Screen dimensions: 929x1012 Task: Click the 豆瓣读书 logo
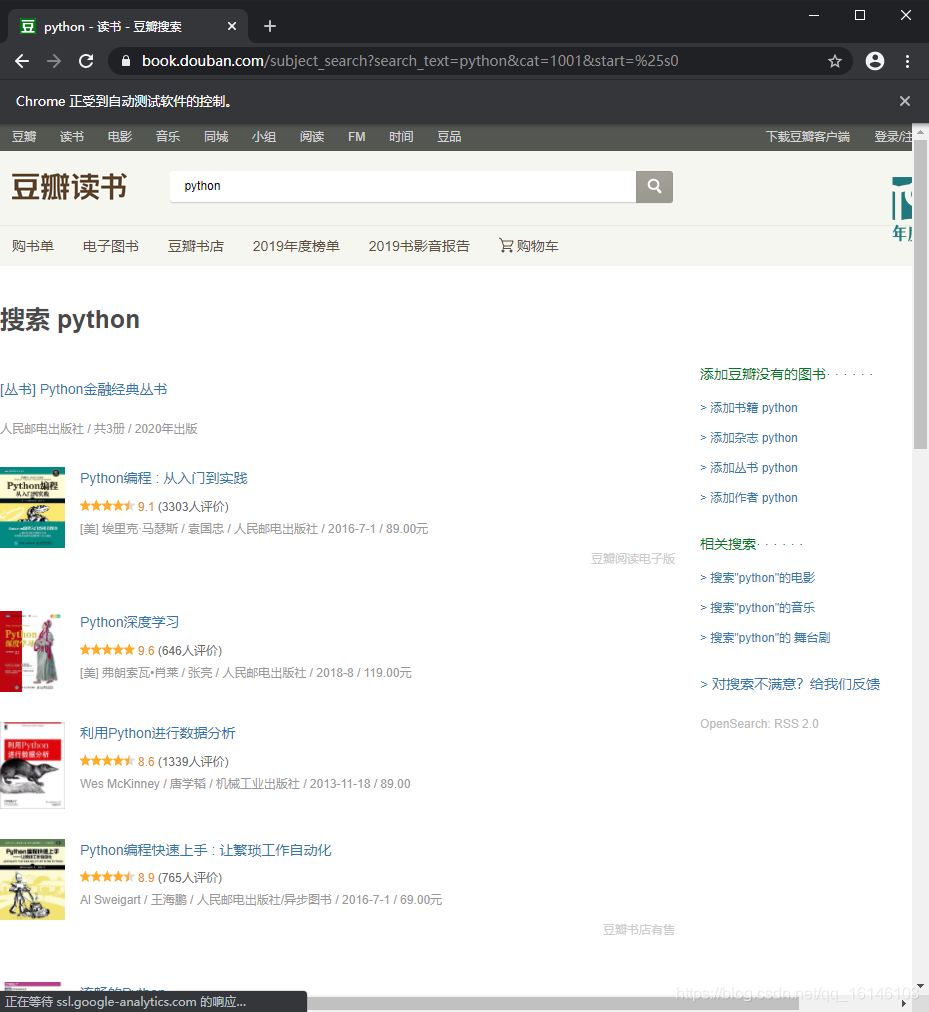point(69,187)
